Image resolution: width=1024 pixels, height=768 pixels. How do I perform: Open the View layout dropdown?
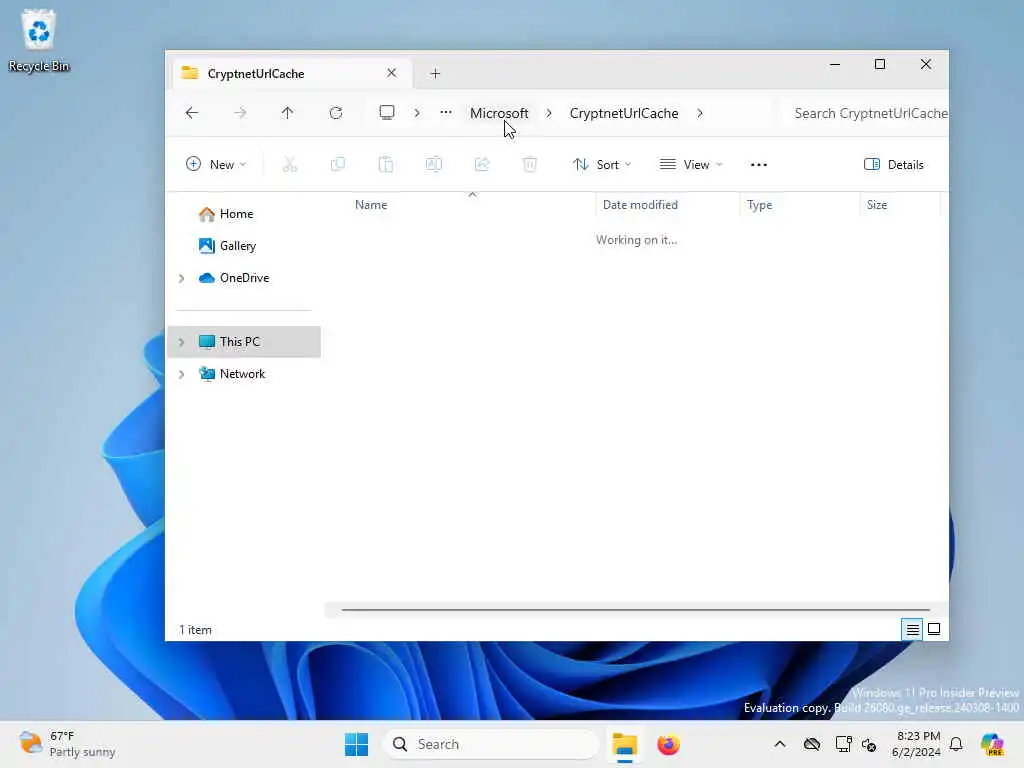click(691, 165)
